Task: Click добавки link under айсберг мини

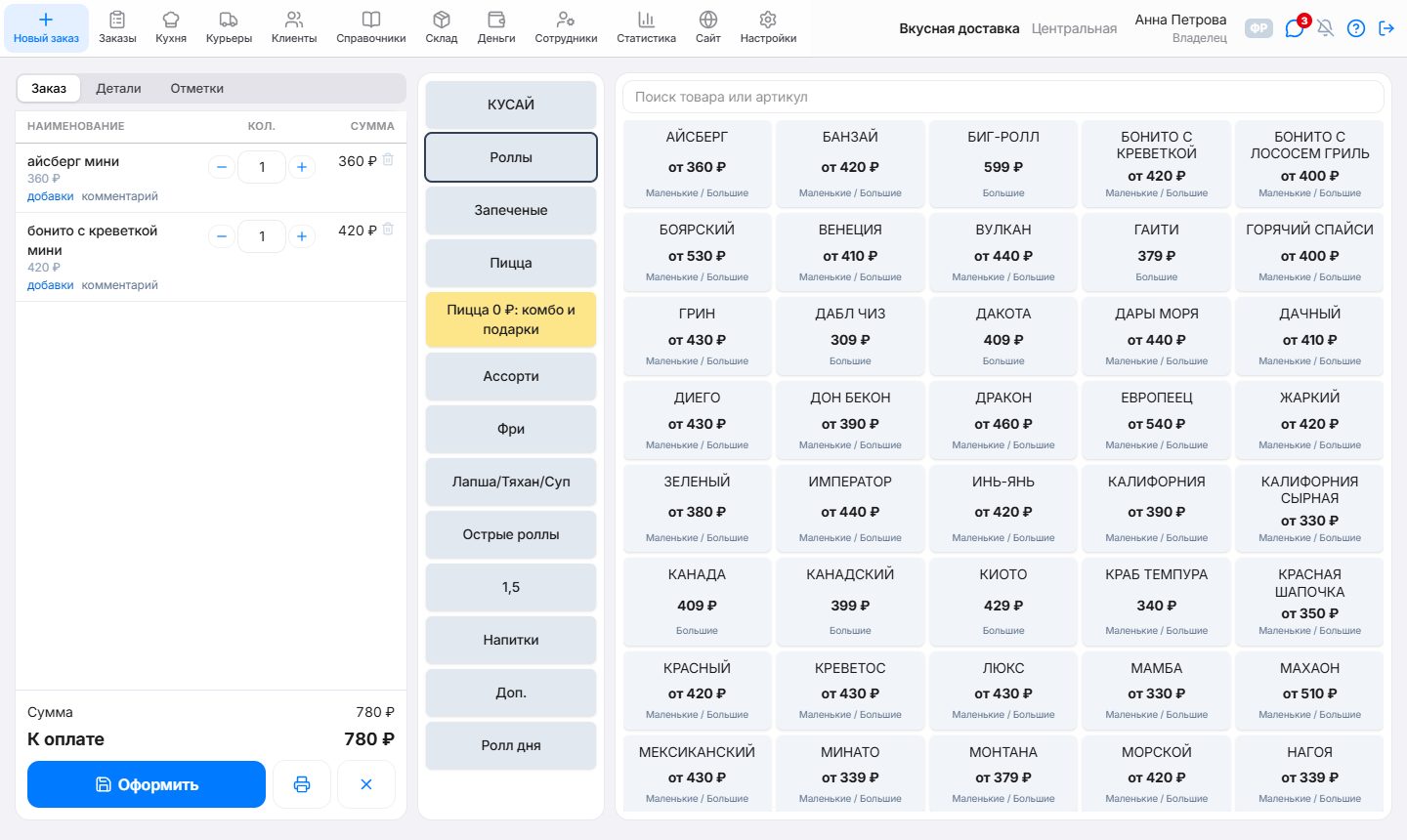Action: 51,196
